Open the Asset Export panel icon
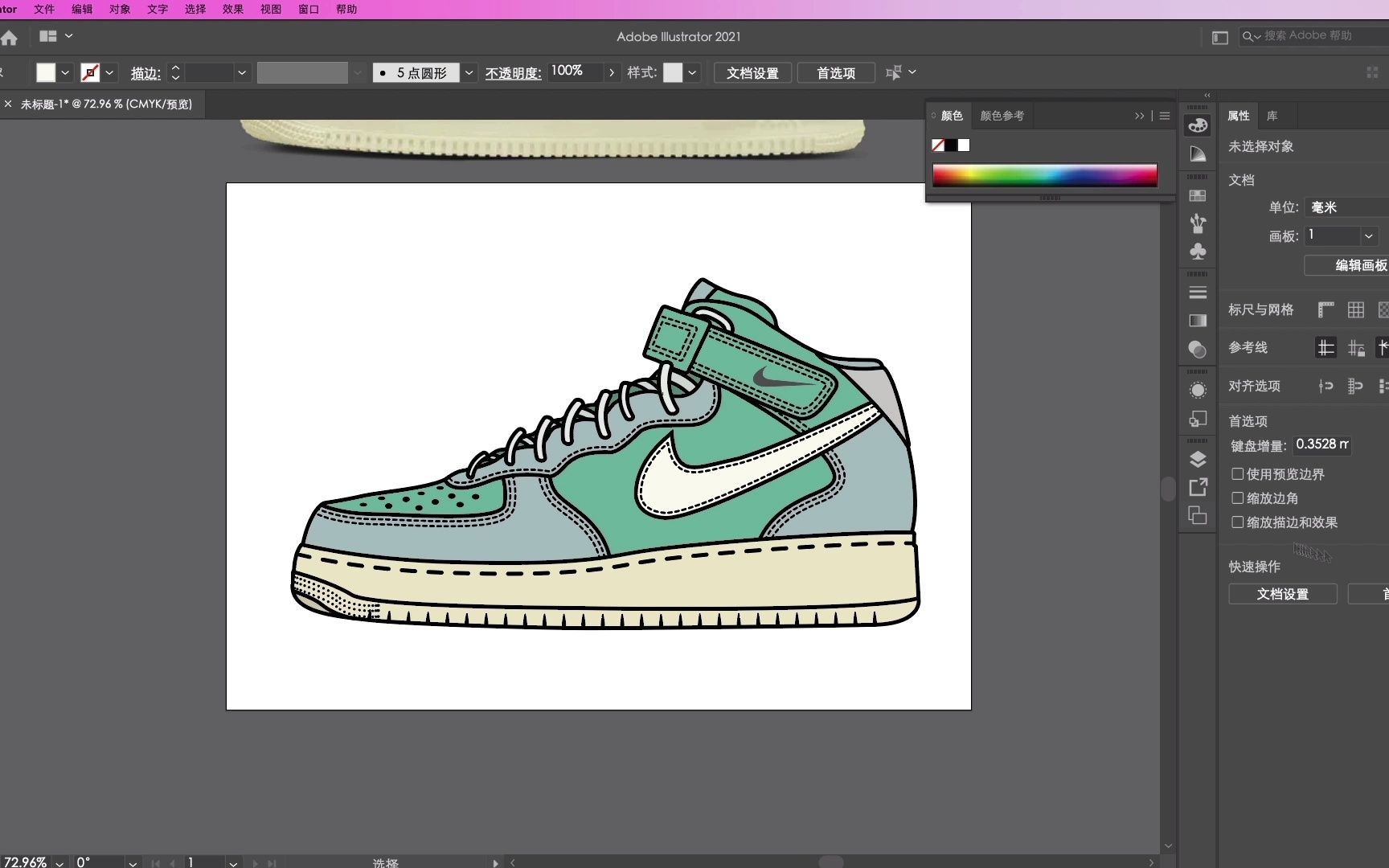Image resolution: width=1389 pixels, height=868 pixels. point(1198,487)
